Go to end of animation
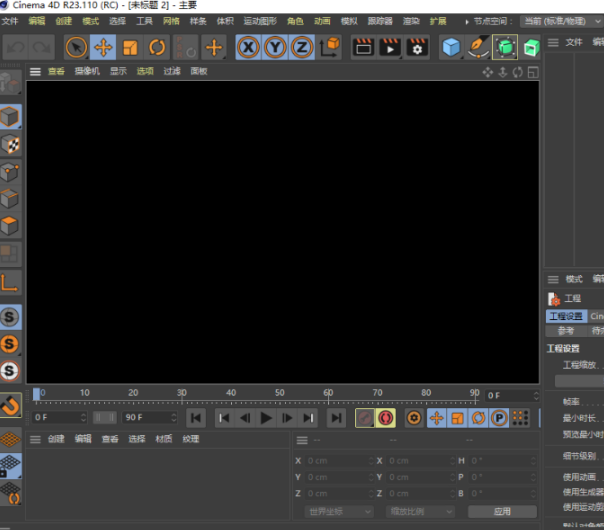 (x=336, y=418)
